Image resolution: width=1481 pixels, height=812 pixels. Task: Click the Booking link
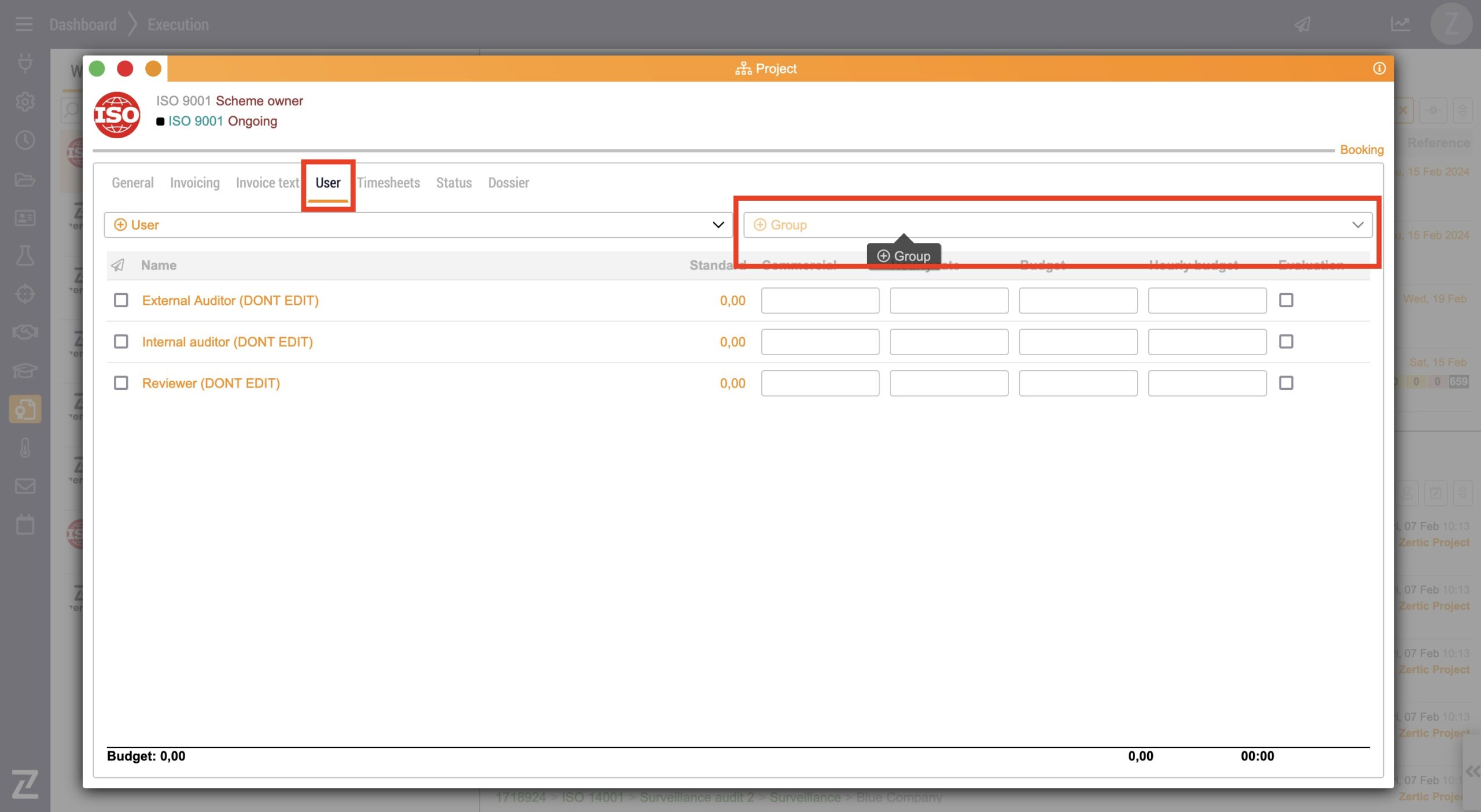[x=1361, y=150]
